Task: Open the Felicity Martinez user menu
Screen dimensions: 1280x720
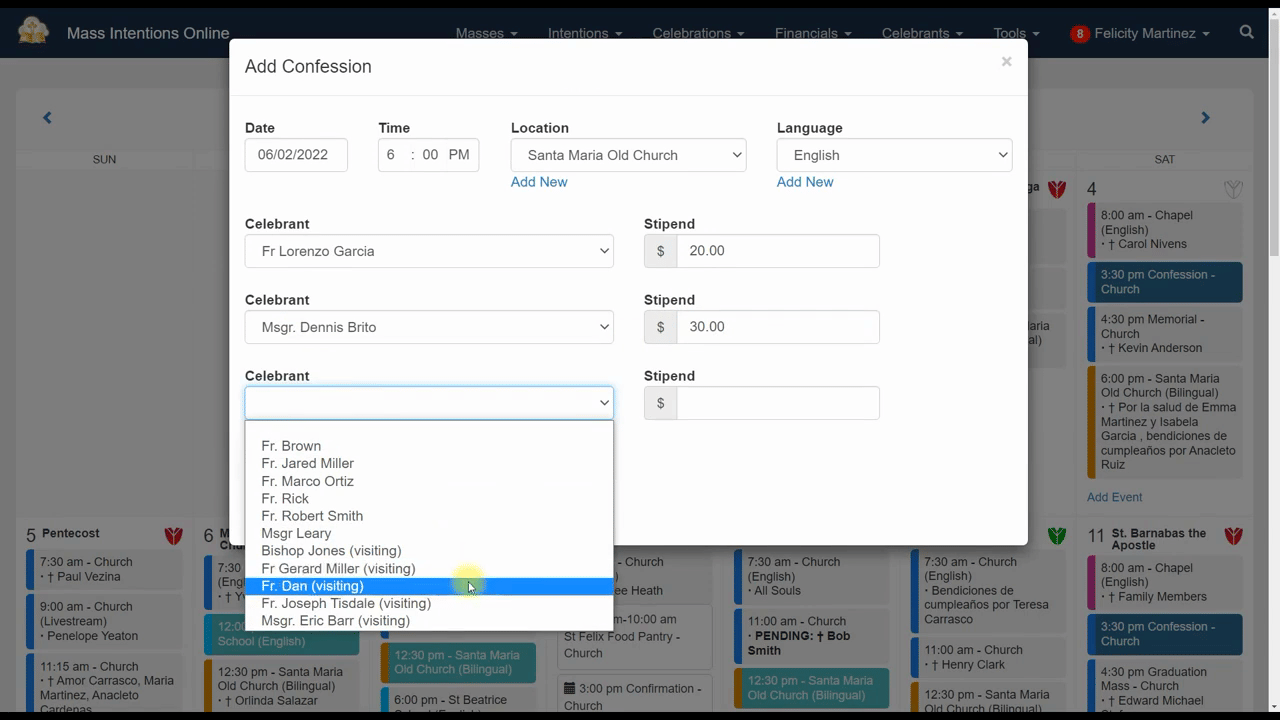Action: 1152,33
